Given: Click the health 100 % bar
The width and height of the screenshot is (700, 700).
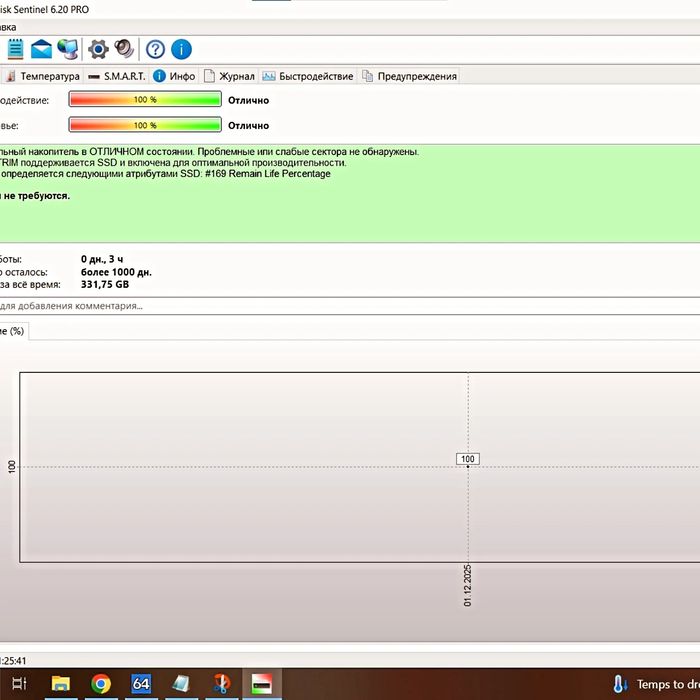Looking at the screenshot, I should [145, 125].
